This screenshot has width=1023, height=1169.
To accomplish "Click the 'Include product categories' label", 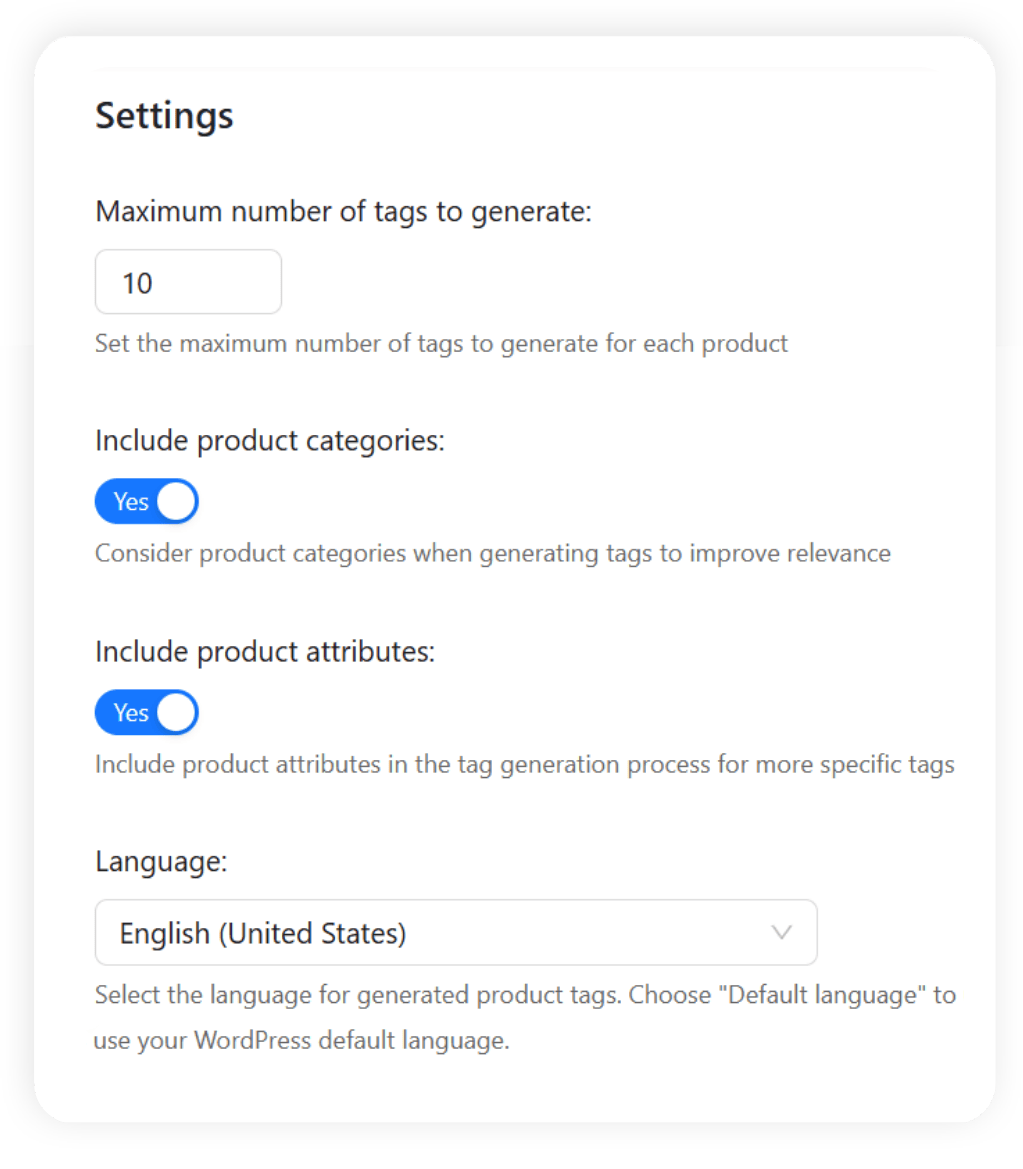I will [x=270, y=440].
